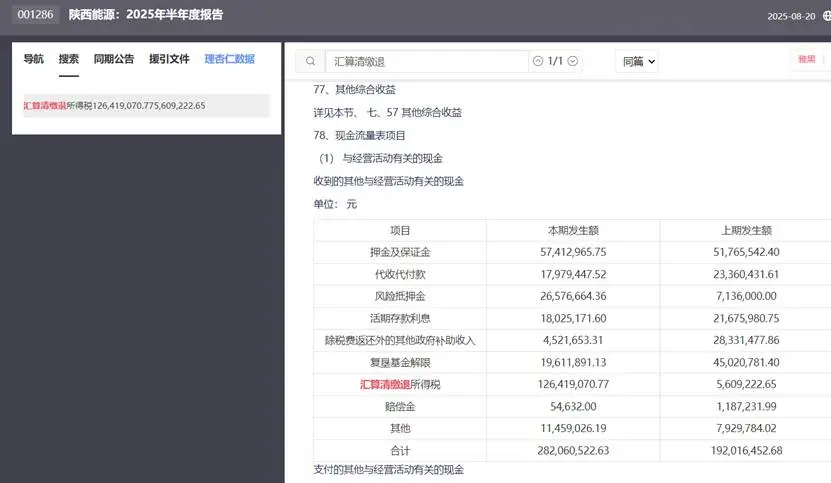The image size is (831, 483).
Task: Click the value 17,979,447.52
Action: pyautogui.click(x=573, y=275)
